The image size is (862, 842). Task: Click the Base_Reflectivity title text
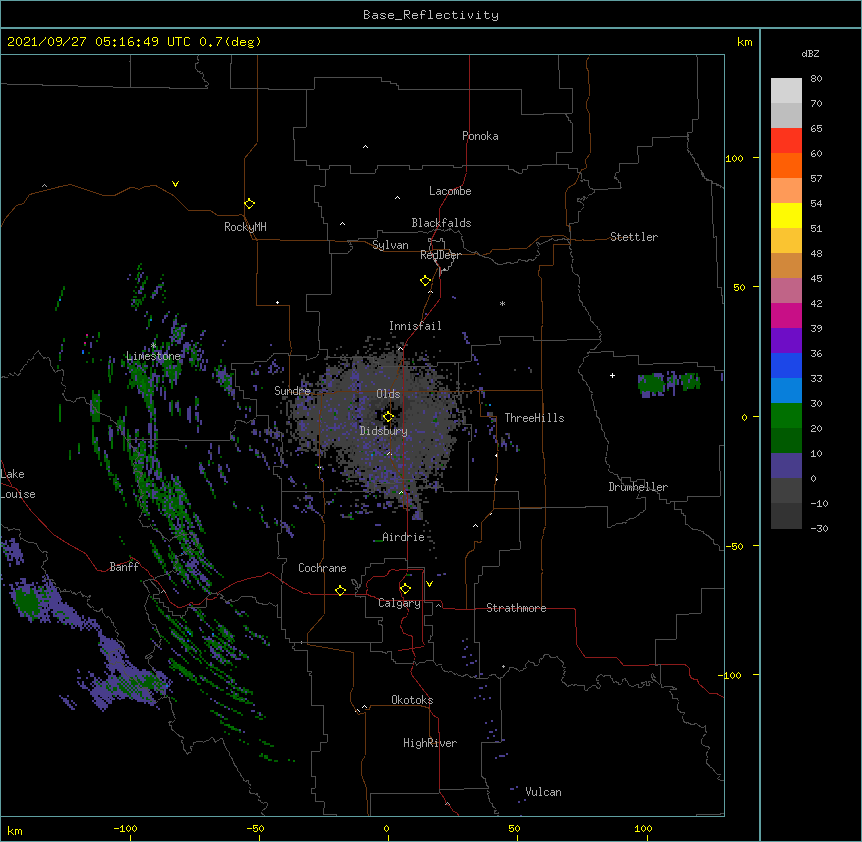(431, 15)
